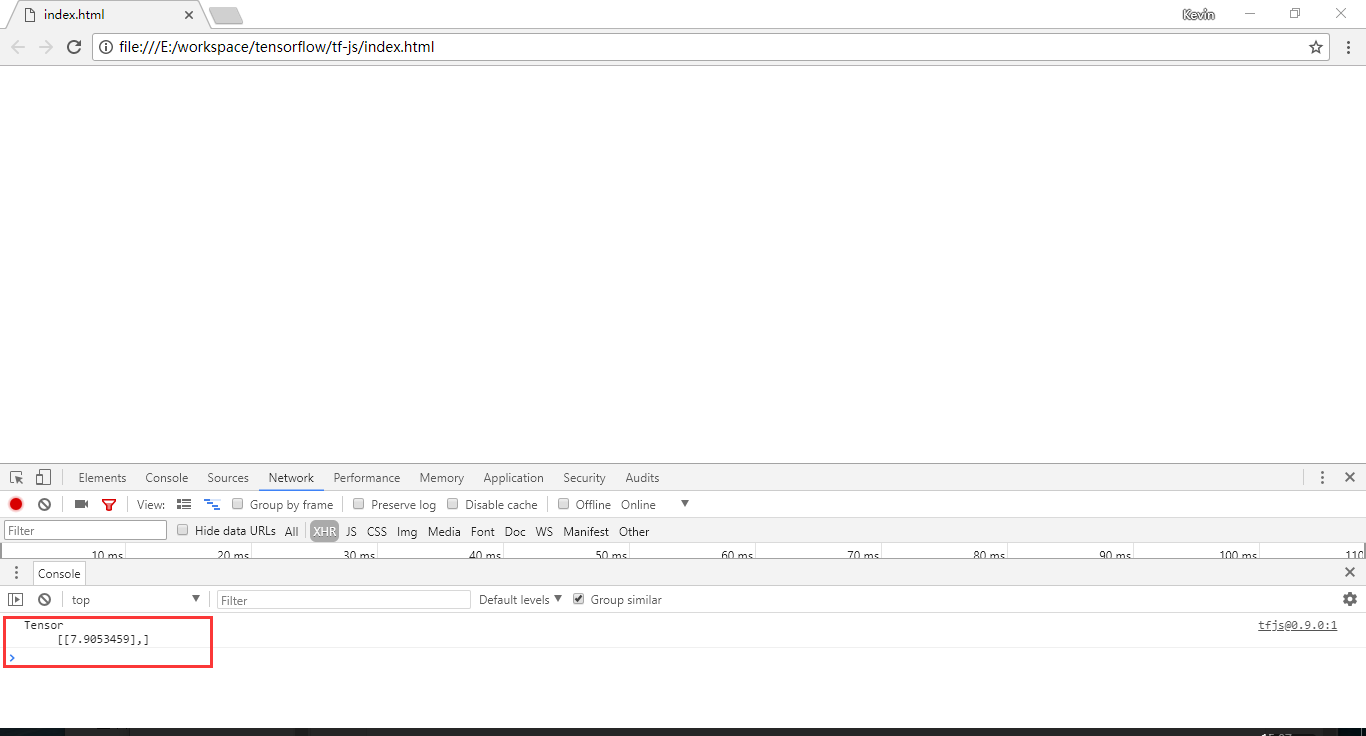
Task: Enable the Preserve log checkbox
Action: click(359, 504)
